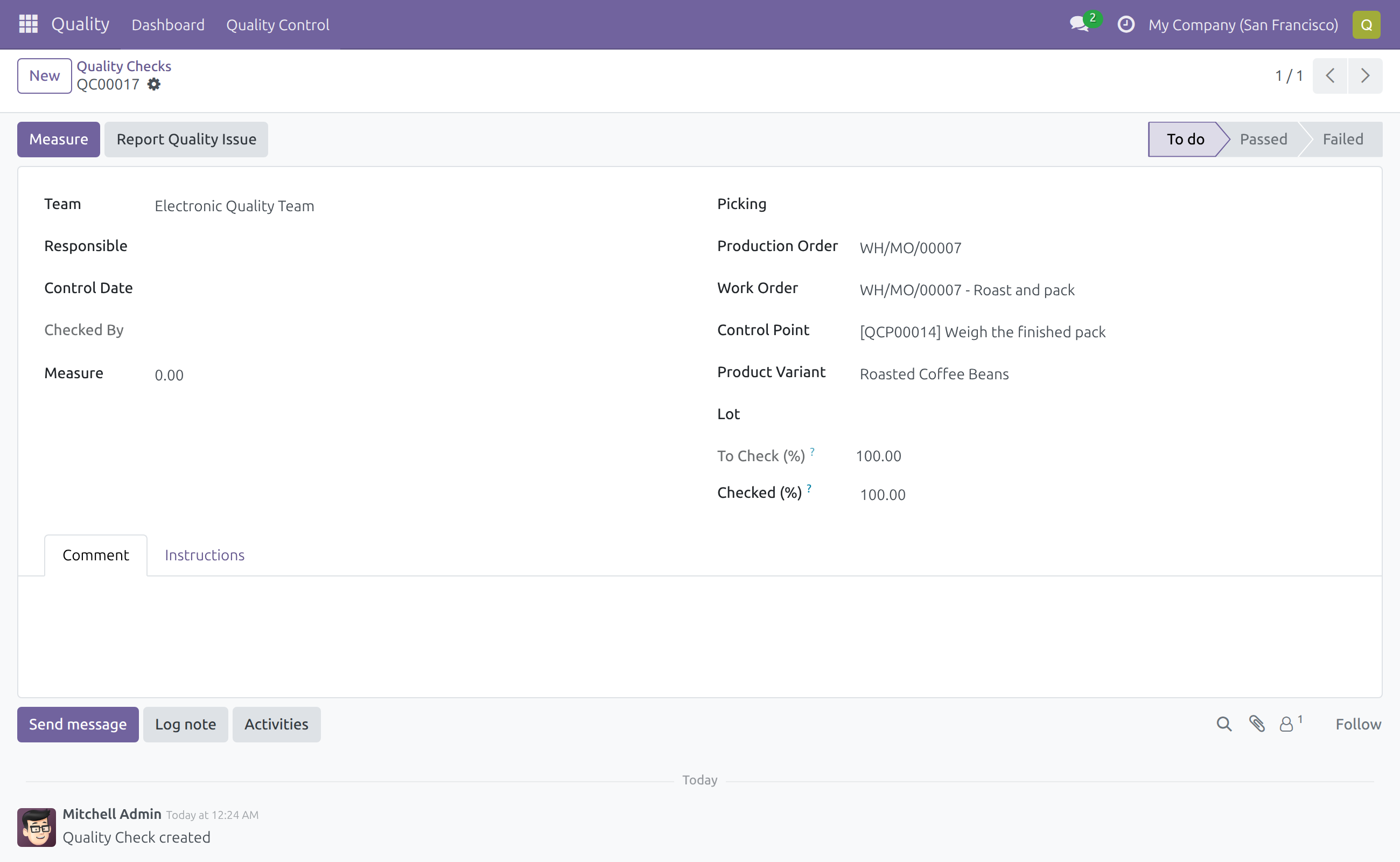Open the Dashboard menu
Viewport: 1400px width, 862px height.
click(x=167, y=25)
